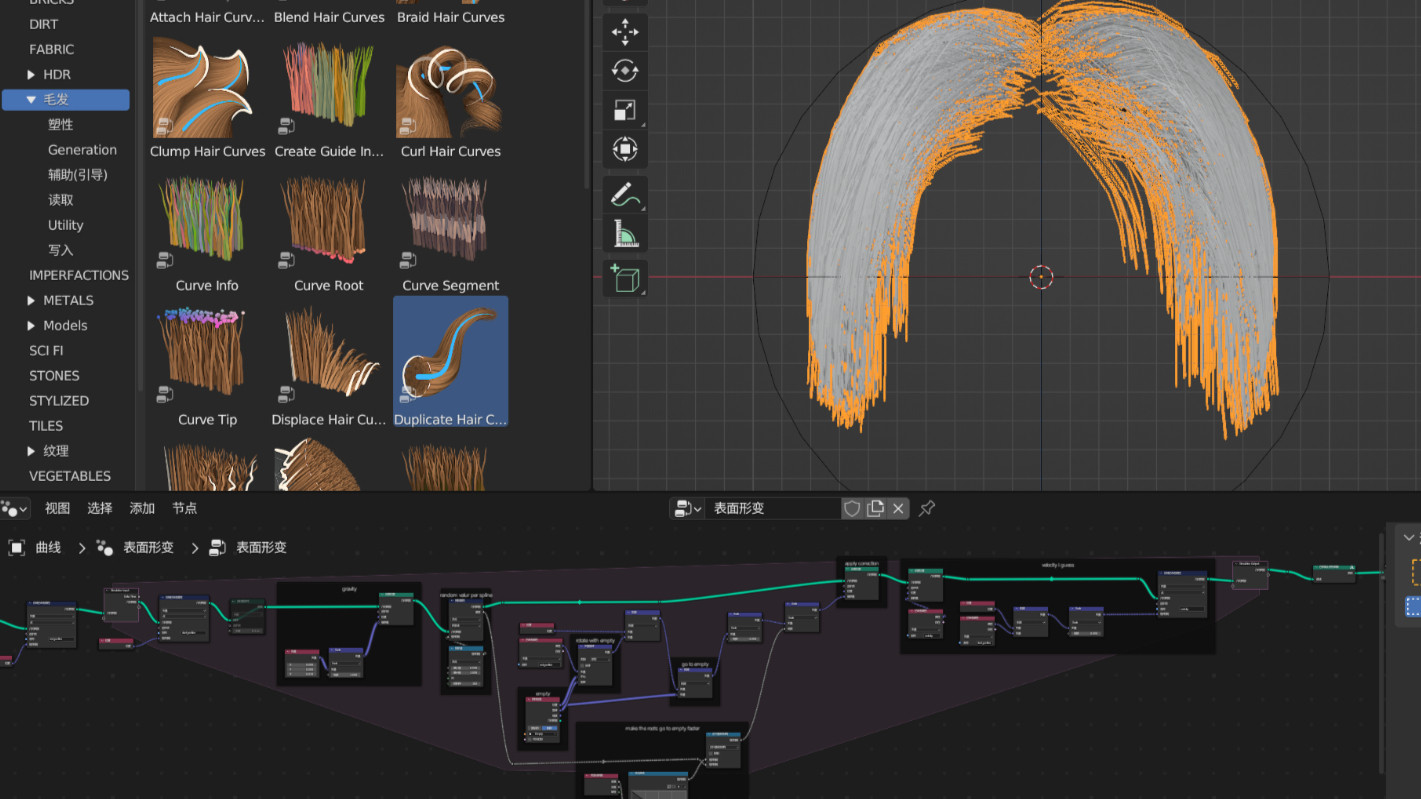This screenshot has width=1421, height=799.
Task: Pick the Annotate pencil tool
Action: point(625,194)
